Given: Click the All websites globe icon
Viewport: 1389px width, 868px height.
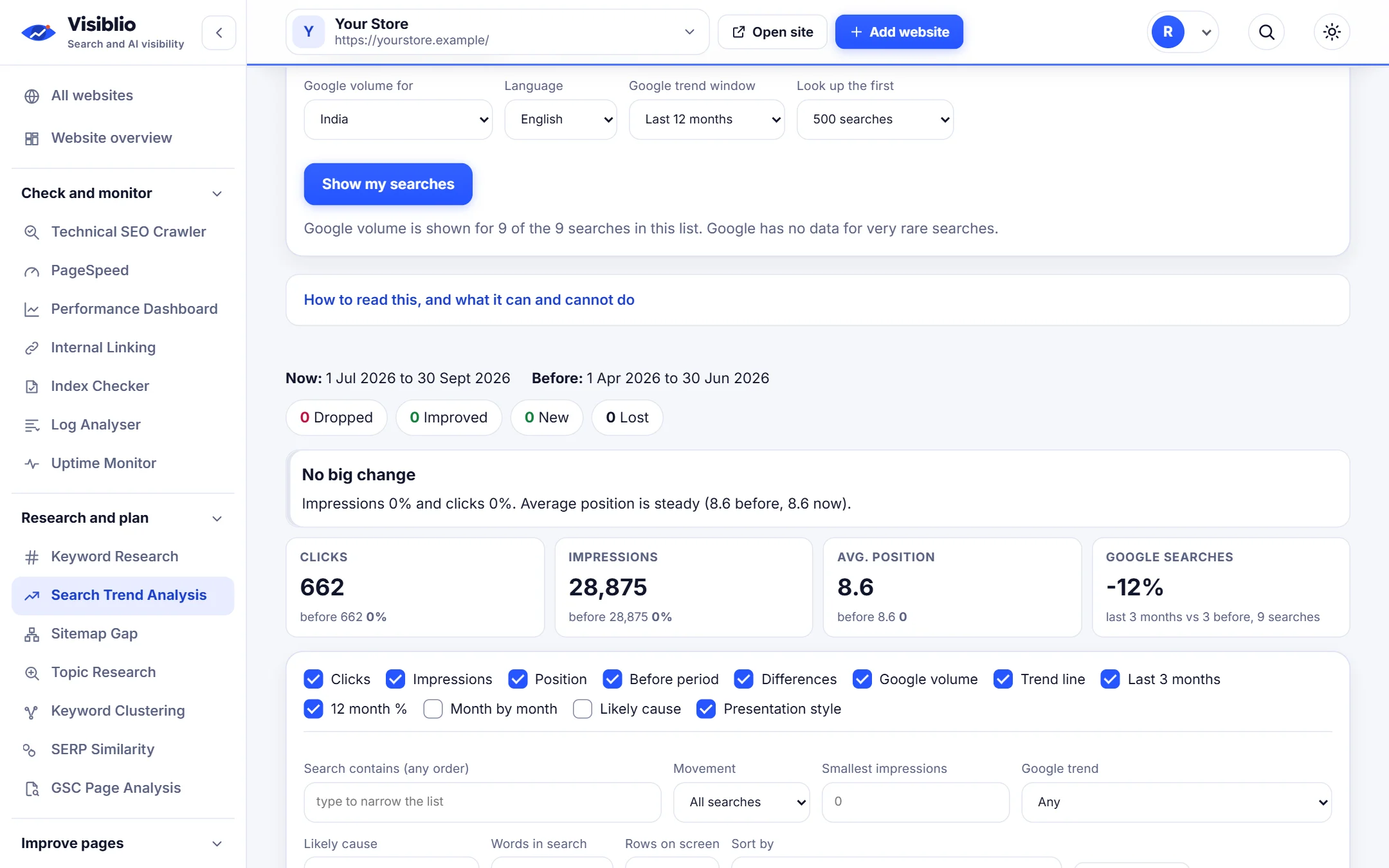Looking at the screenshot, I should tap(32, 96).
